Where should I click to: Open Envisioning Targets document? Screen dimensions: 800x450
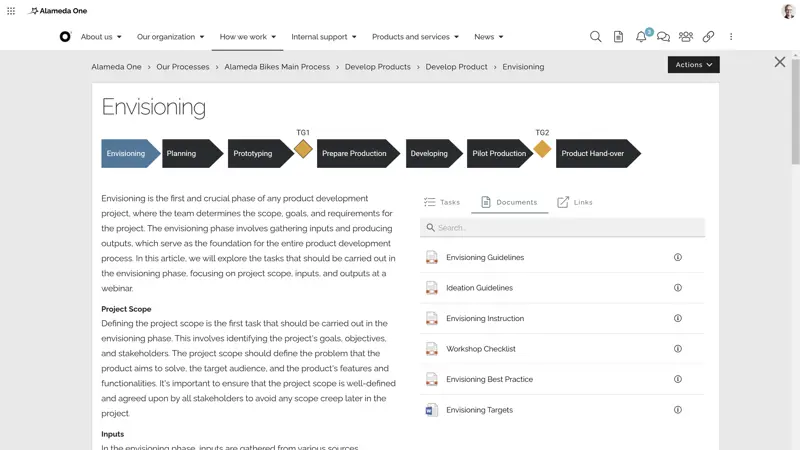(x=479, y=410)
